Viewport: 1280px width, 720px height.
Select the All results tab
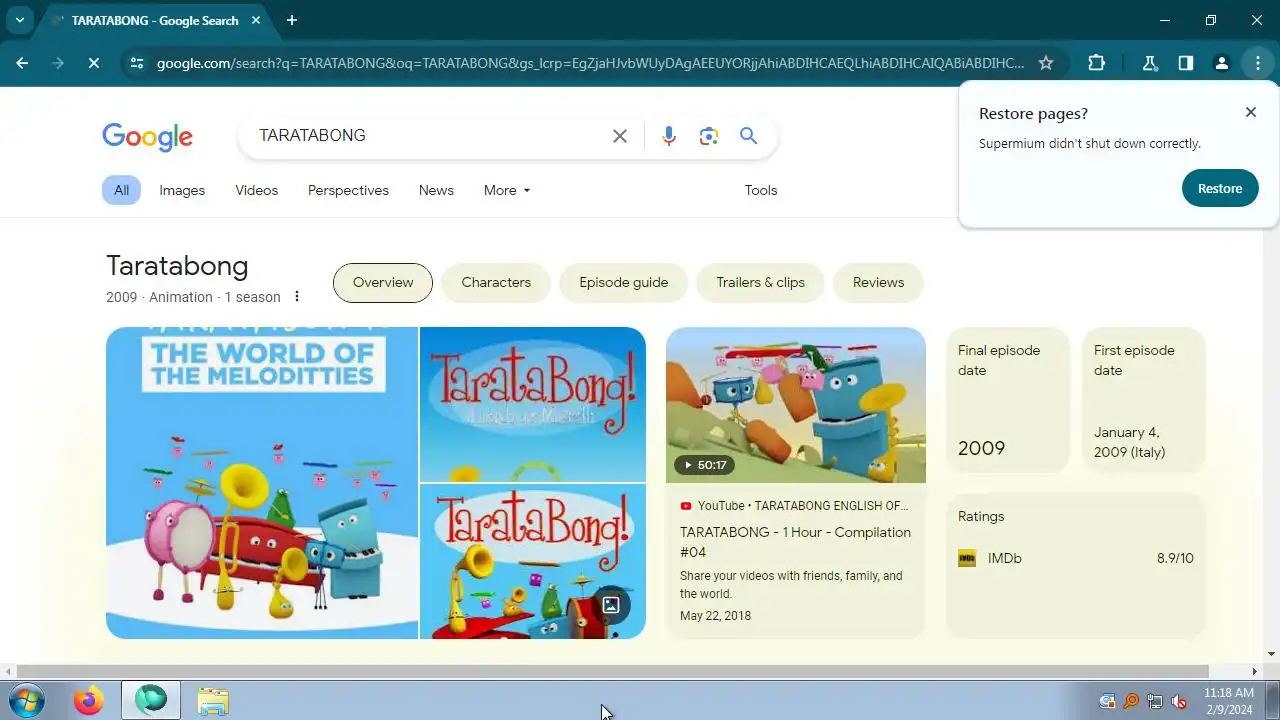pos(121,190)
